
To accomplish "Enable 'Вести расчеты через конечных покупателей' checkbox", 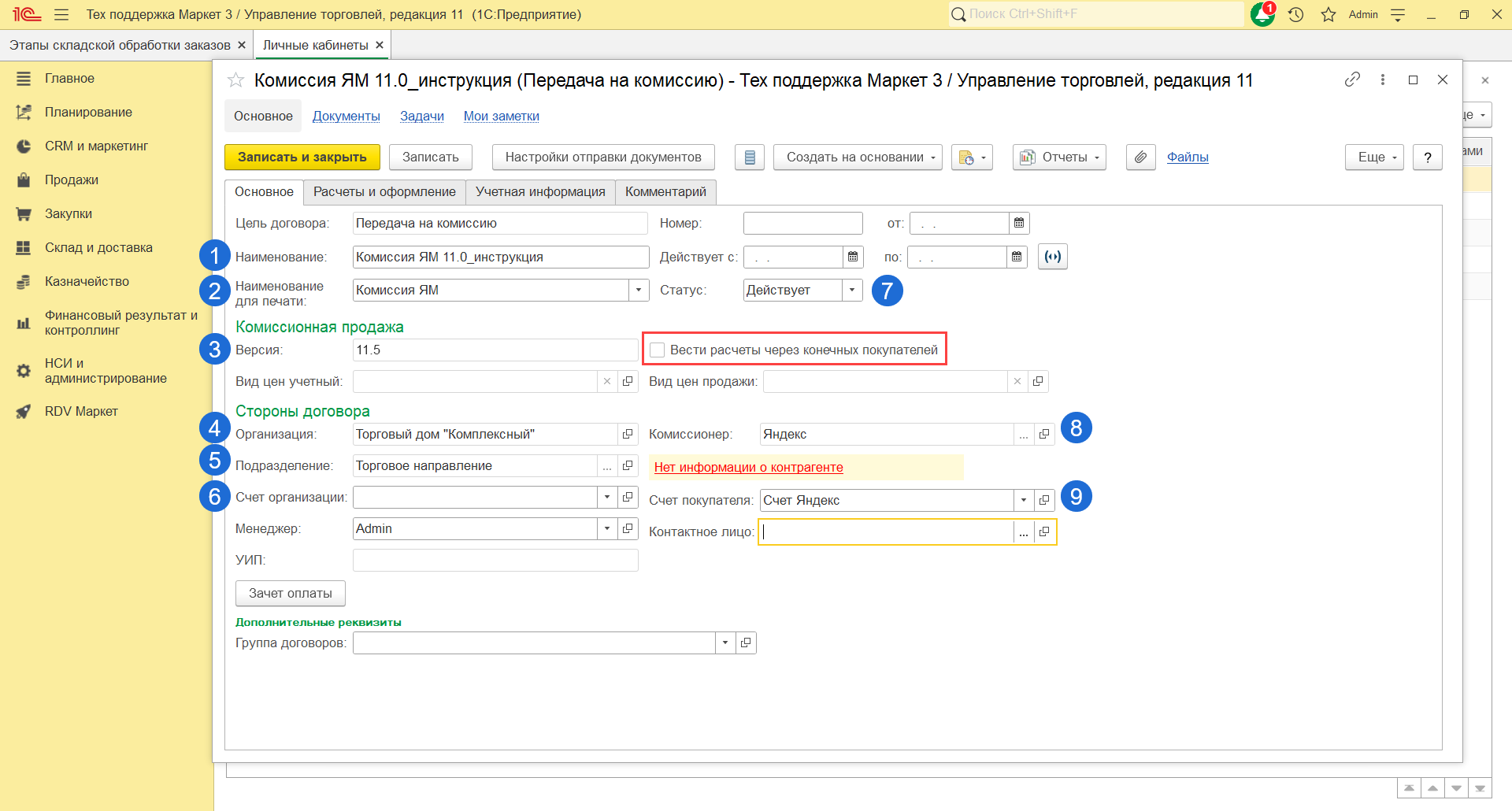I will coord(658,350).
